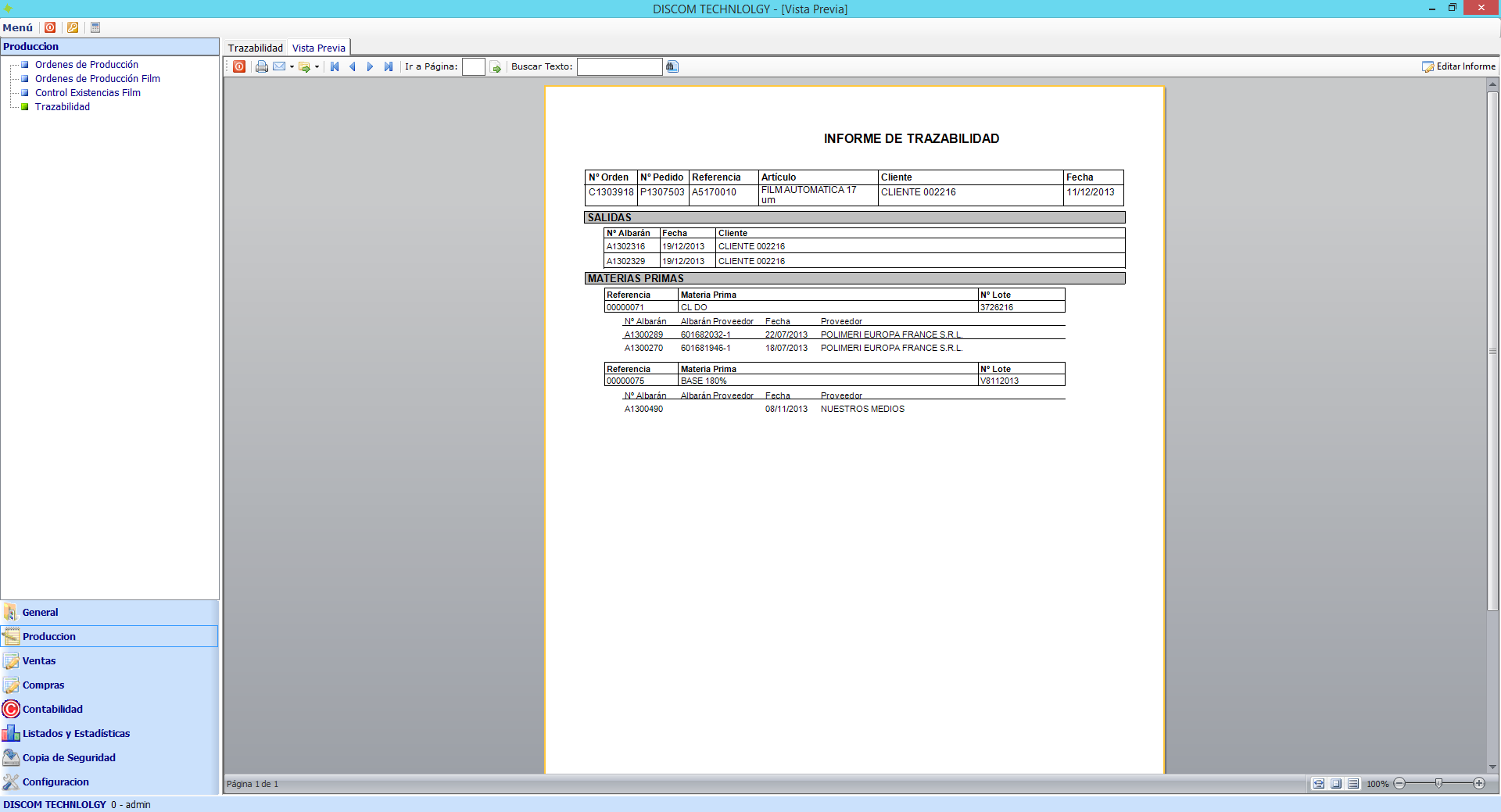The height and width of the screenshot is (812, 1501).
Task: Select Control Existencias Film in tree
Action: (x=88, y=93)
